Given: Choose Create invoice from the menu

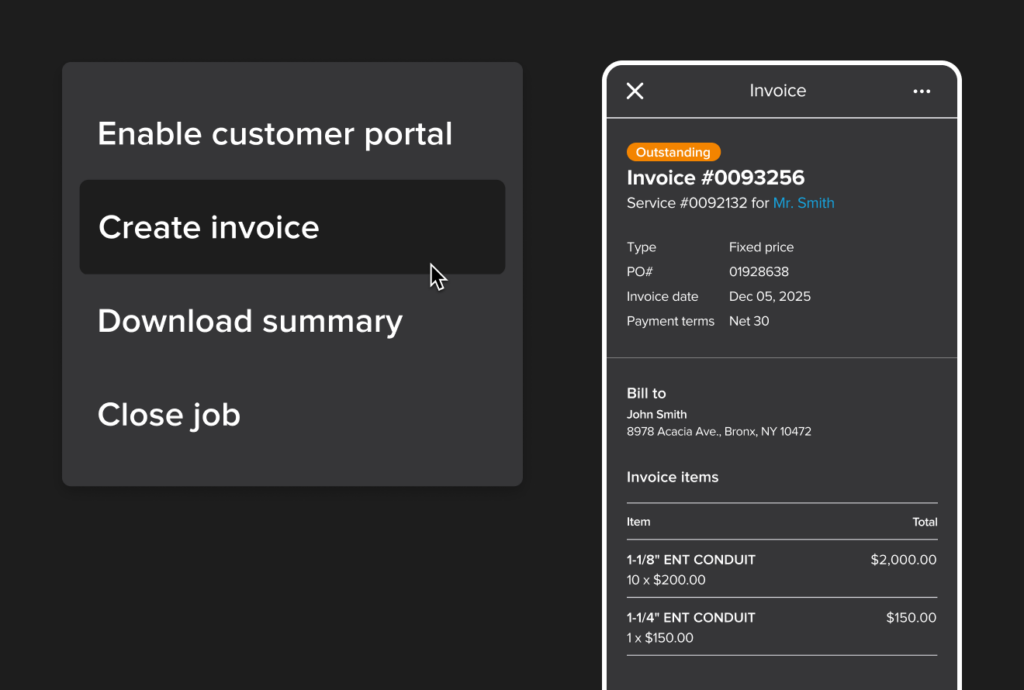Looking at the screenshot, I should coord(208,227).
